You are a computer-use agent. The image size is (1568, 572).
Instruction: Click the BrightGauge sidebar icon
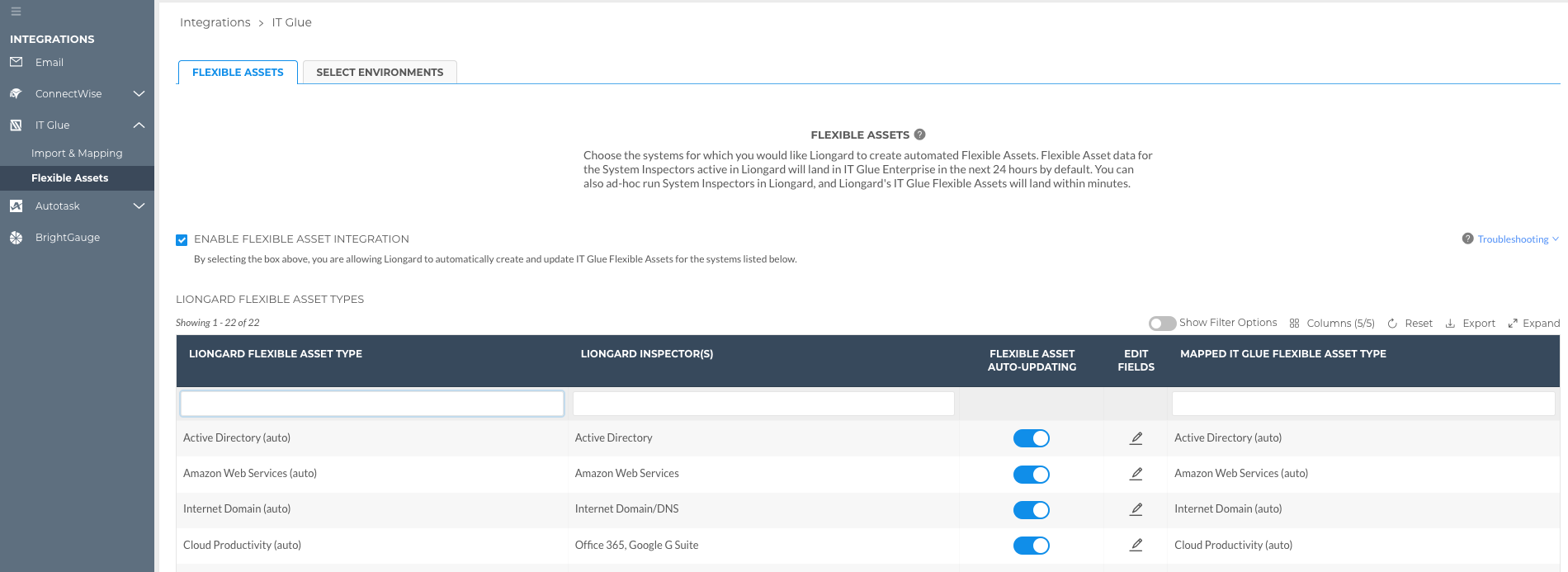16,237
